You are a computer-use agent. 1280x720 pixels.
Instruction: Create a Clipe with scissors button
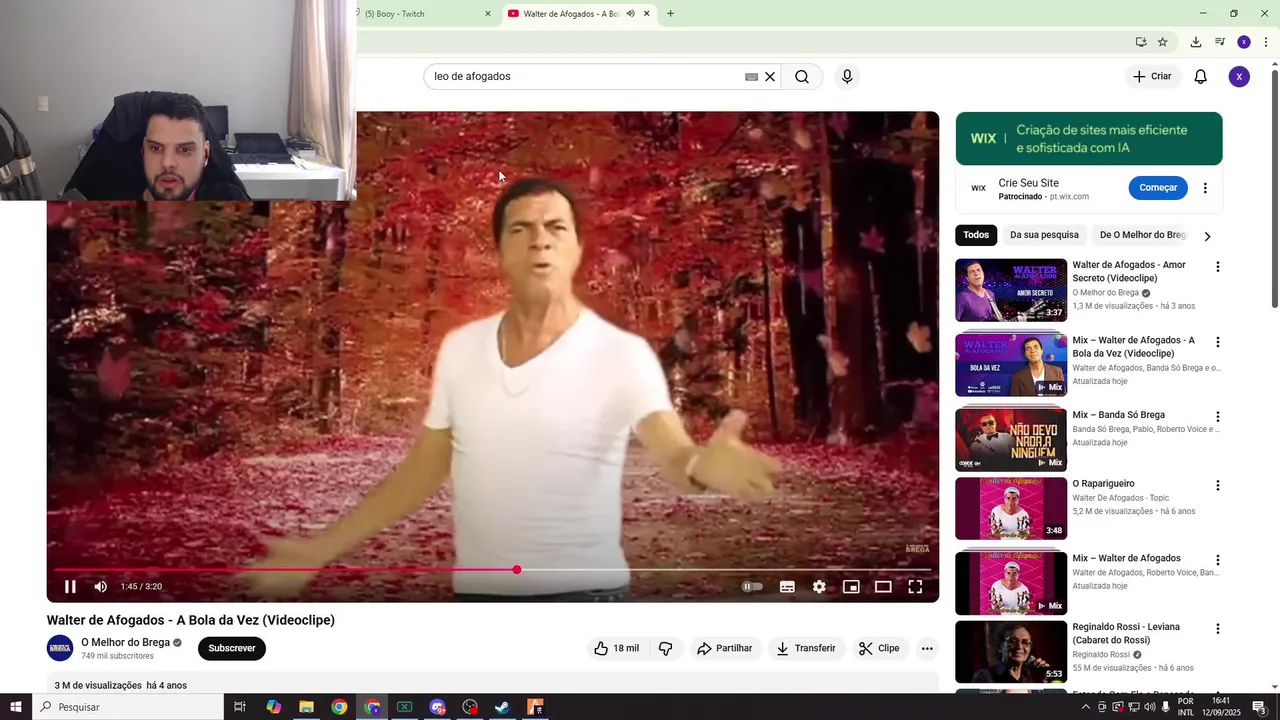[879, 648]
